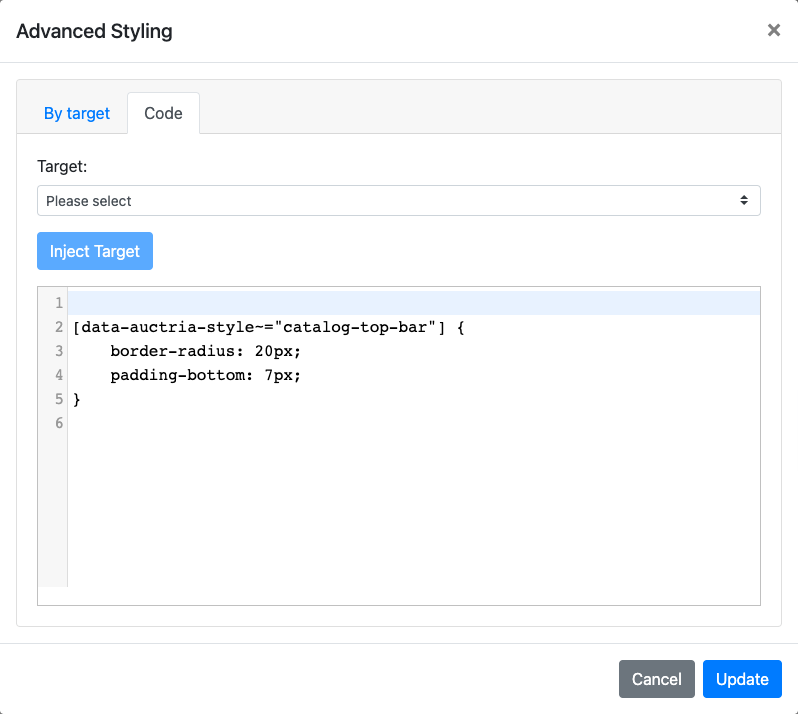Viewport: 798px width, 714px height.
Task: Cancel the styling changes
Action: click(x=656, y=679)
